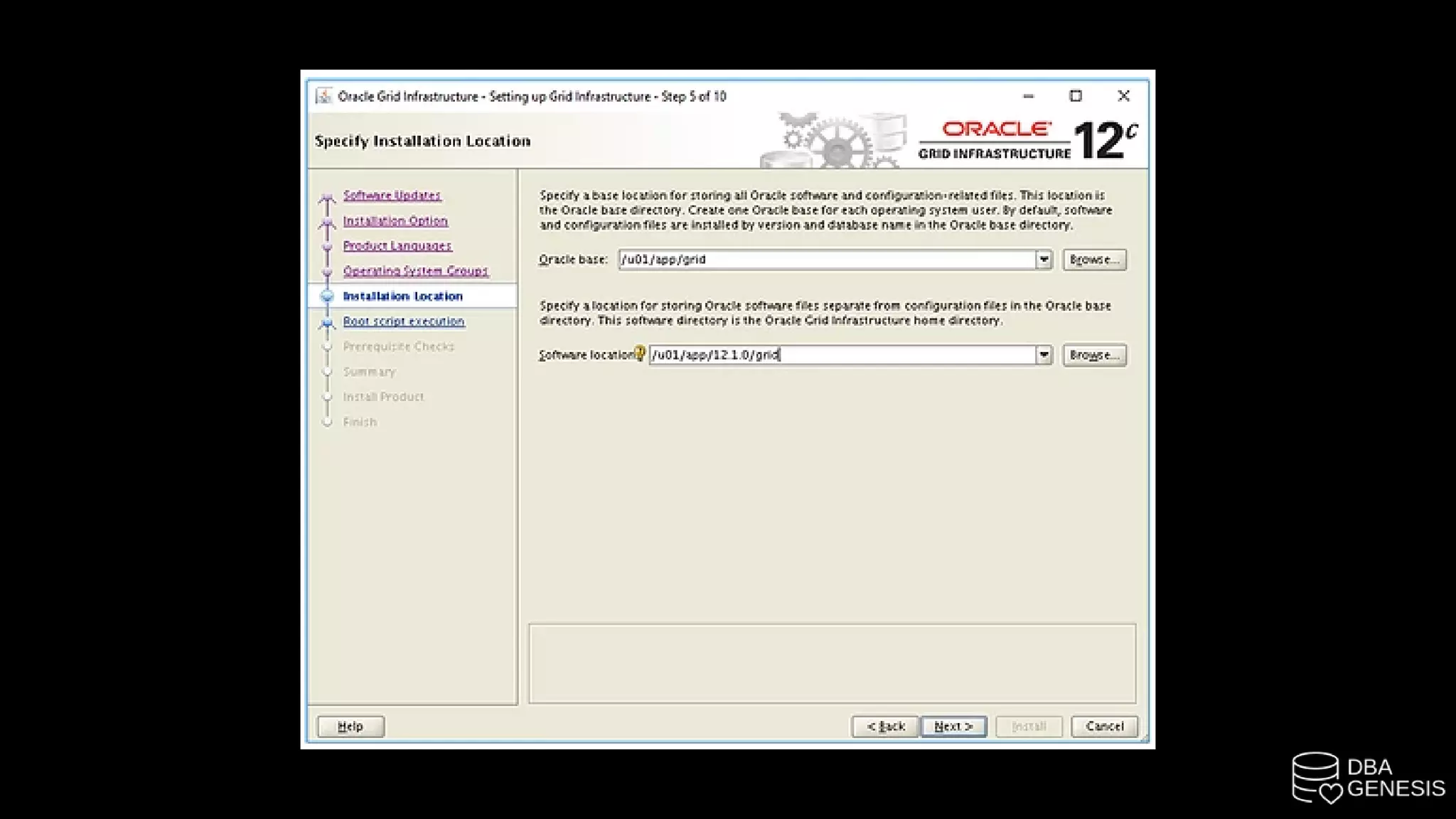Minimize the installer window
Screen dimensions: 1456x819
1028,96
